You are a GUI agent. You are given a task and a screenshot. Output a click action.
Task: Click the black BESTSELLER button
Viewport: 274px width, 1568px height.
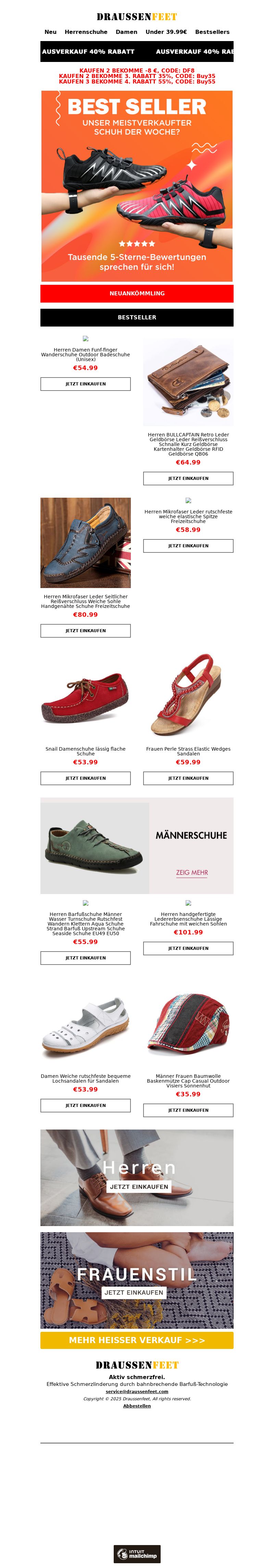[x=137, y=318]
